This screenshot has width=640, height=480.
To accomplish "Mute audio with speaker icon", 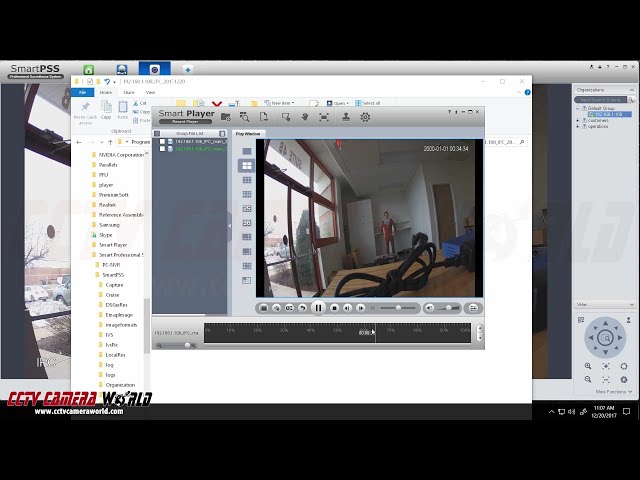I will tap(429, 308).
